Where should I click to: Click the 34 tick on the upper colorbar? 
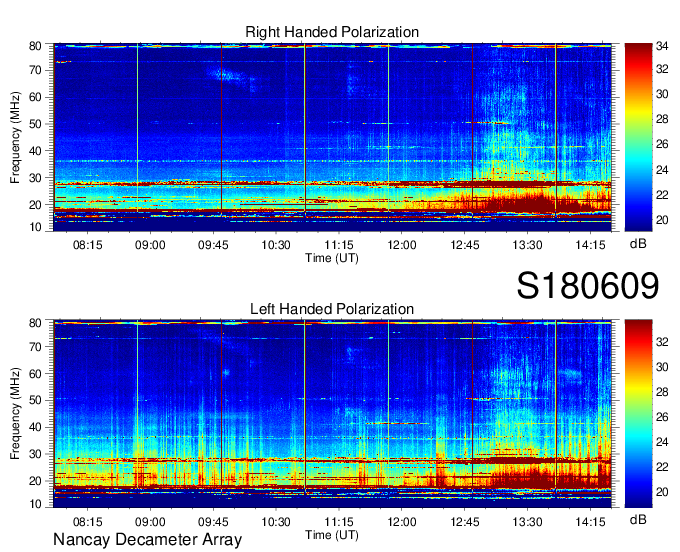click(662, 45)
